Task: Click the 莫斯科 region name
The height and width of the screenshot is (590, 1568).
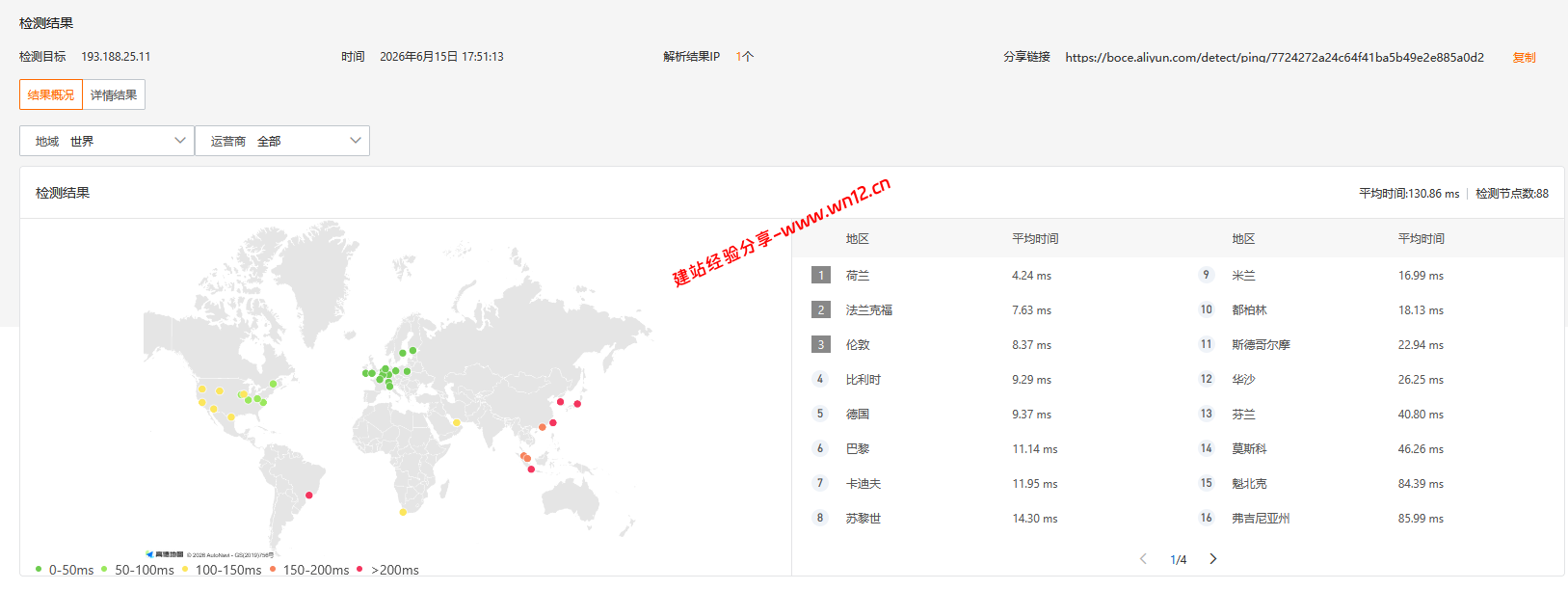Action: [1249, 449]
